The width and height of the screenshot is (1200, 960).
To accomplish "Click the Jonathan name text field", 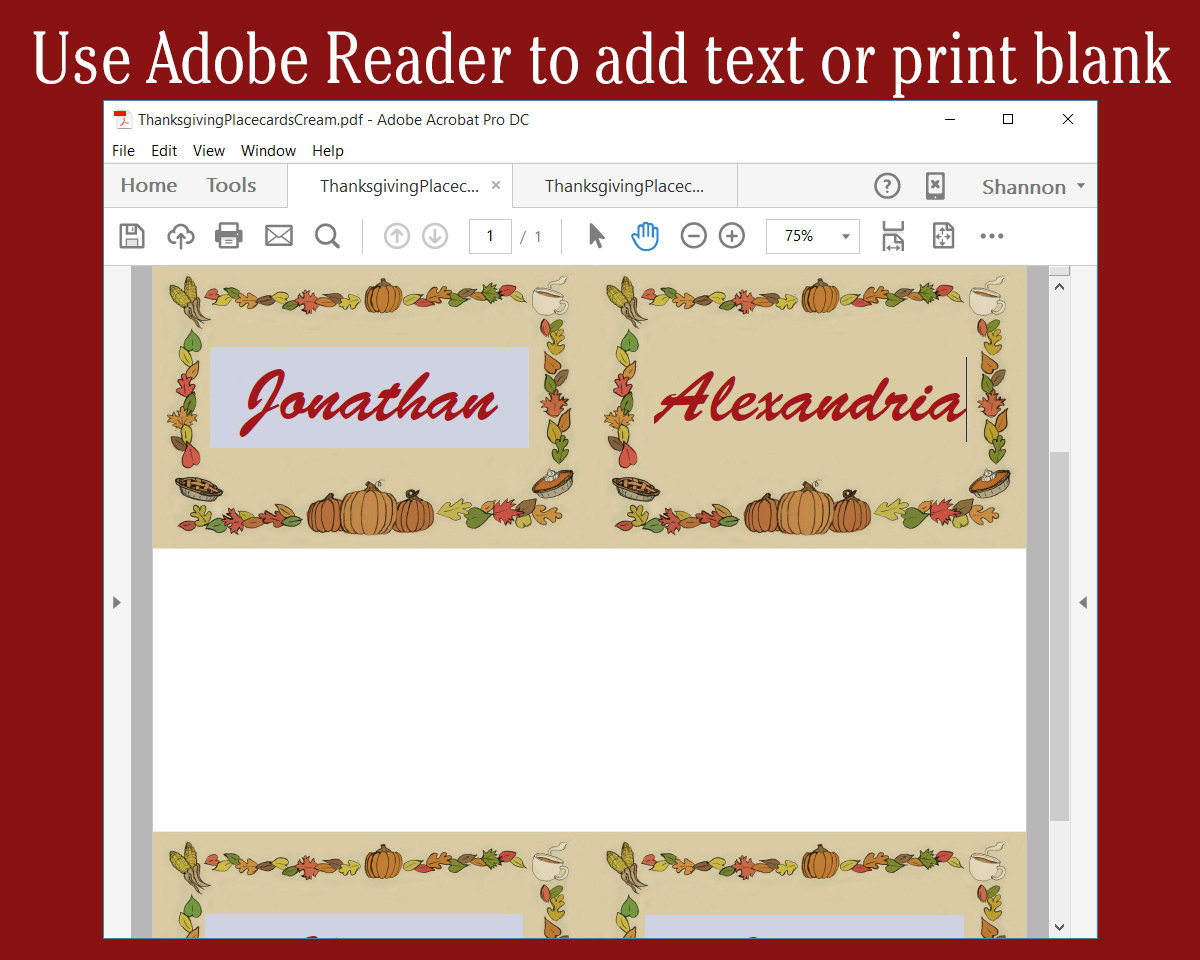I will click(369, 397).
